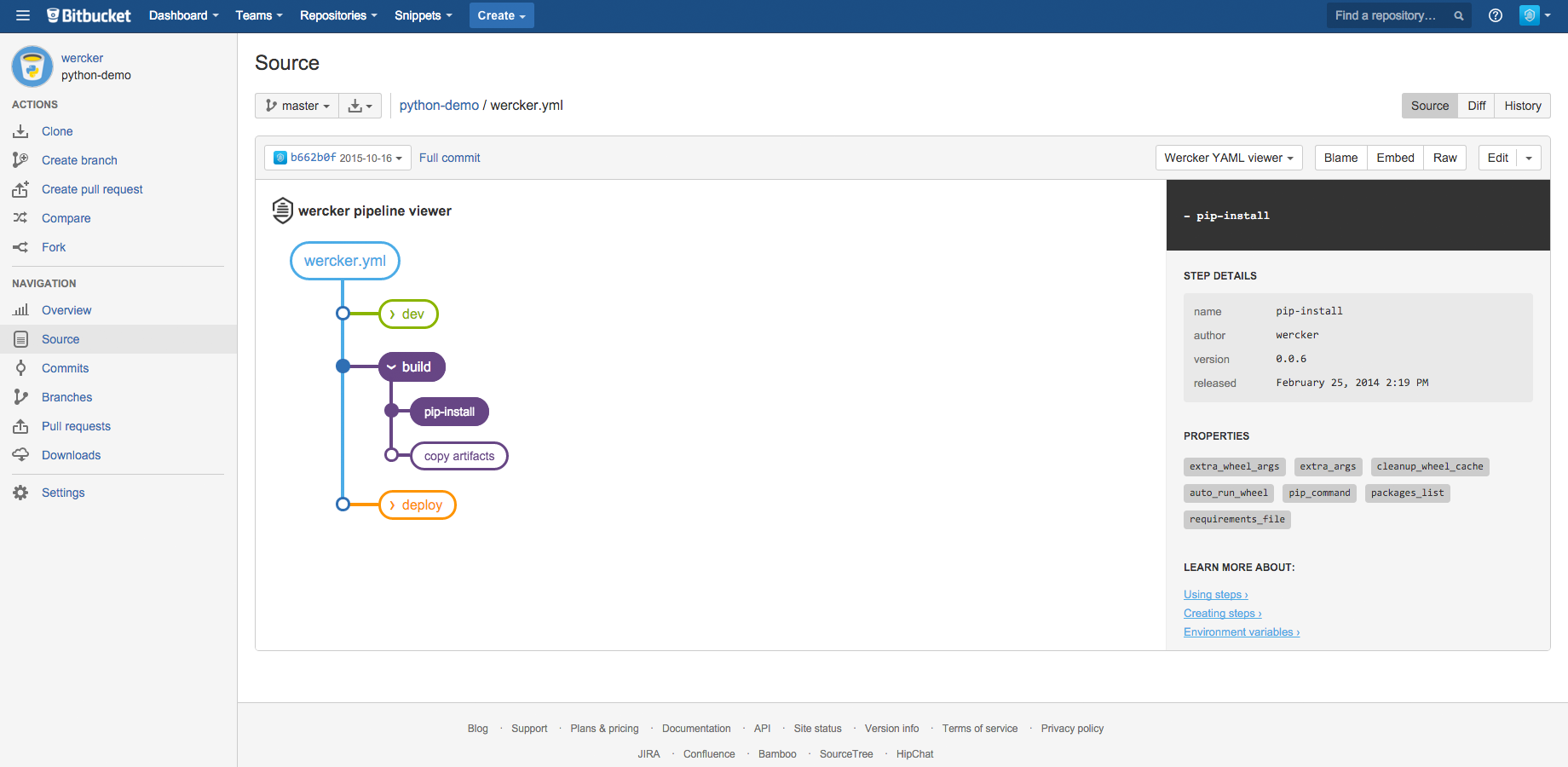Open the Site status footer link

(x=817, y=729)
